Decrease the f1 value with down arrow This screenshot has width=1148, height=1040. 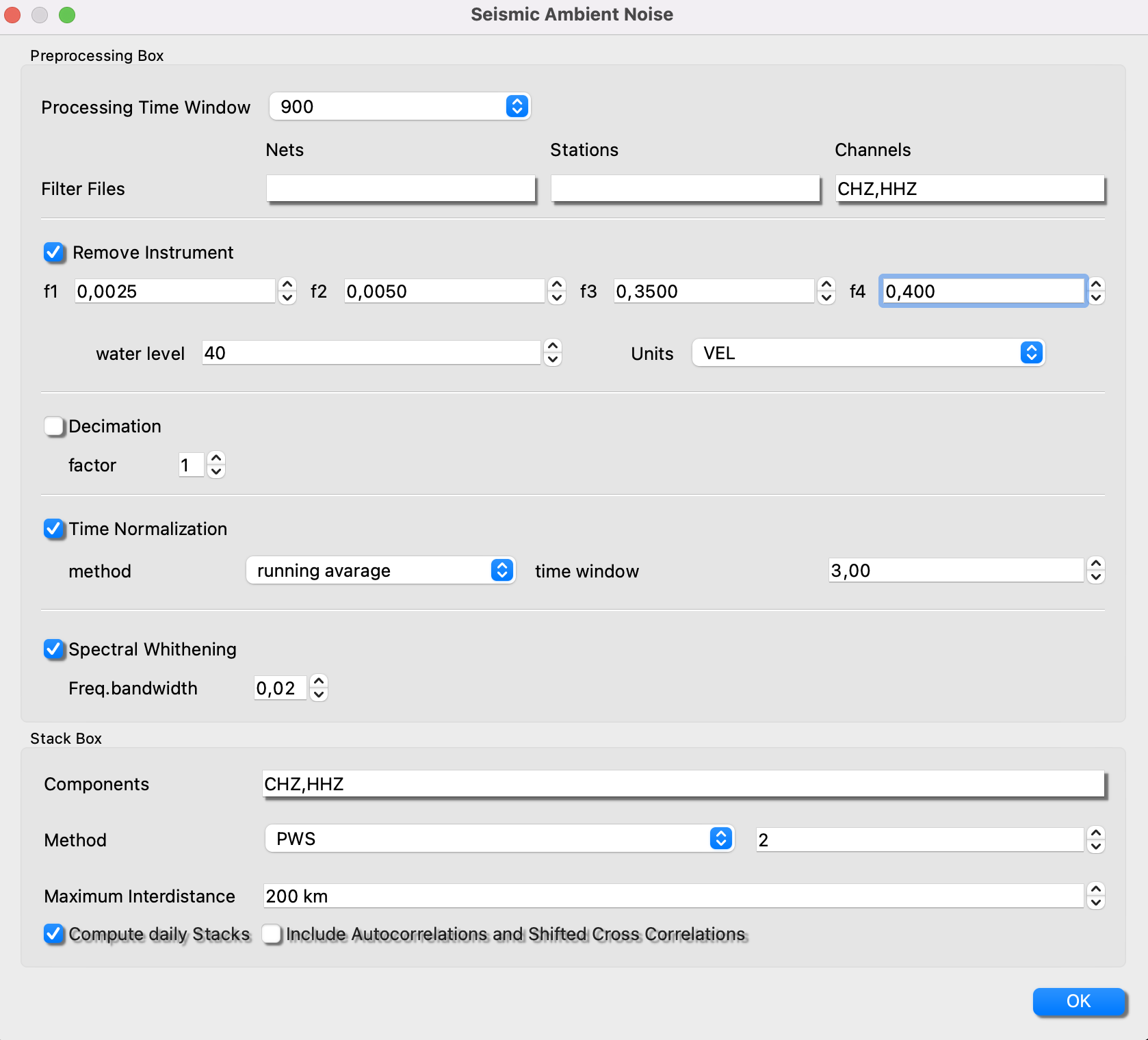pos(287,298)
